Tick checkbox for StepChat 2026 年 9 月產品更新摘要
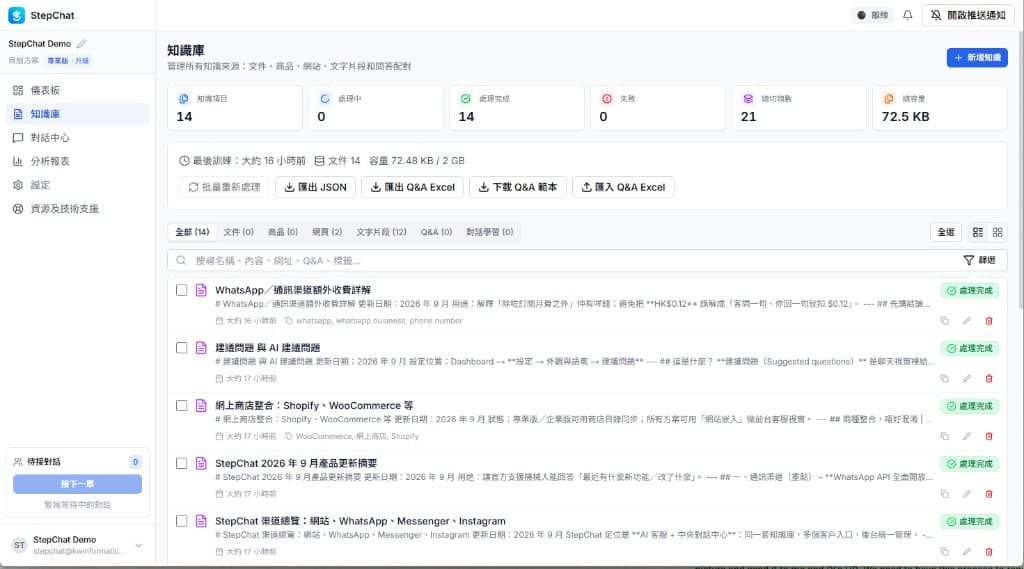 (182, 463)
